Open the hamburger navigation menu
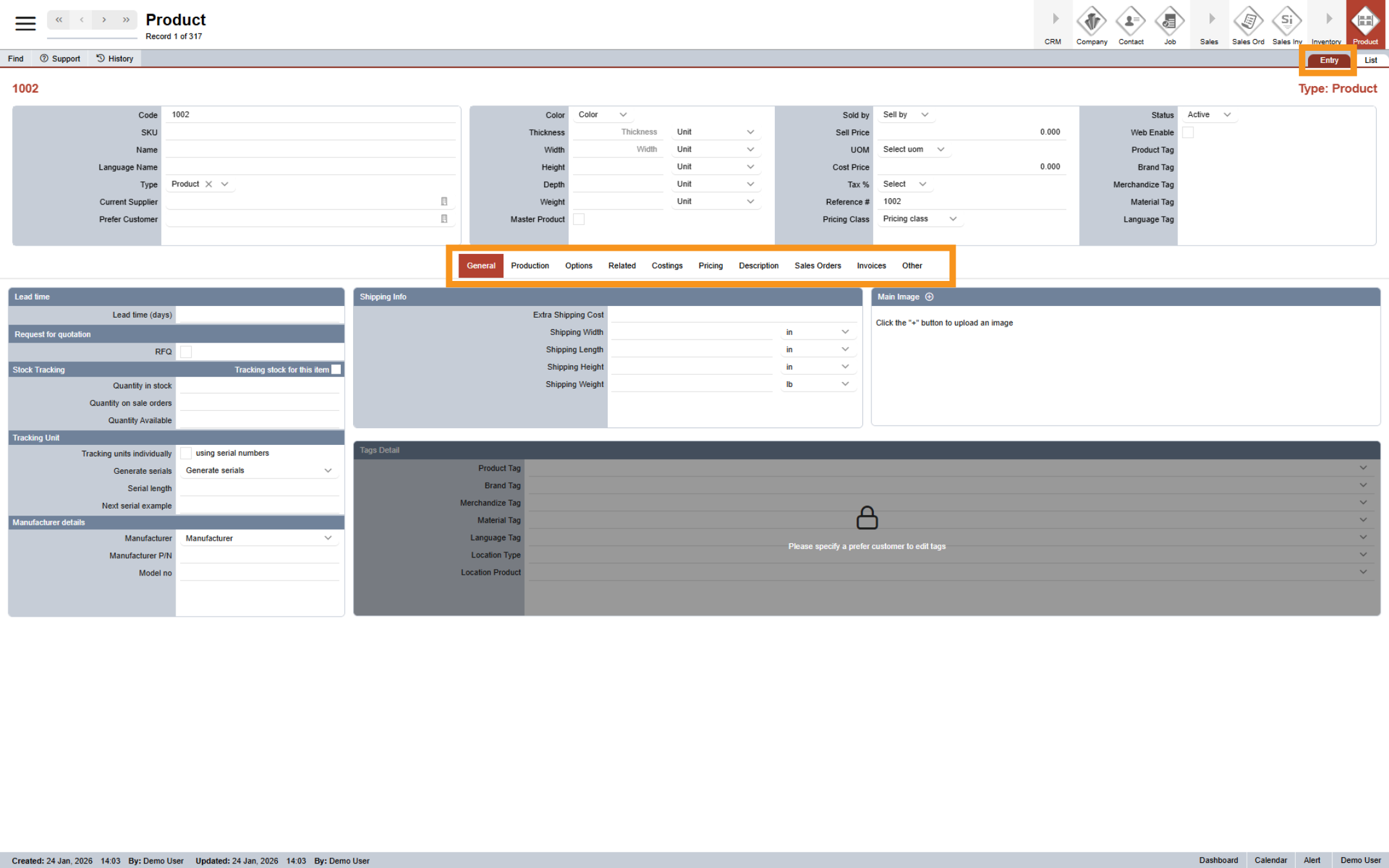1389x868 pixels. [x=25, y=23]
